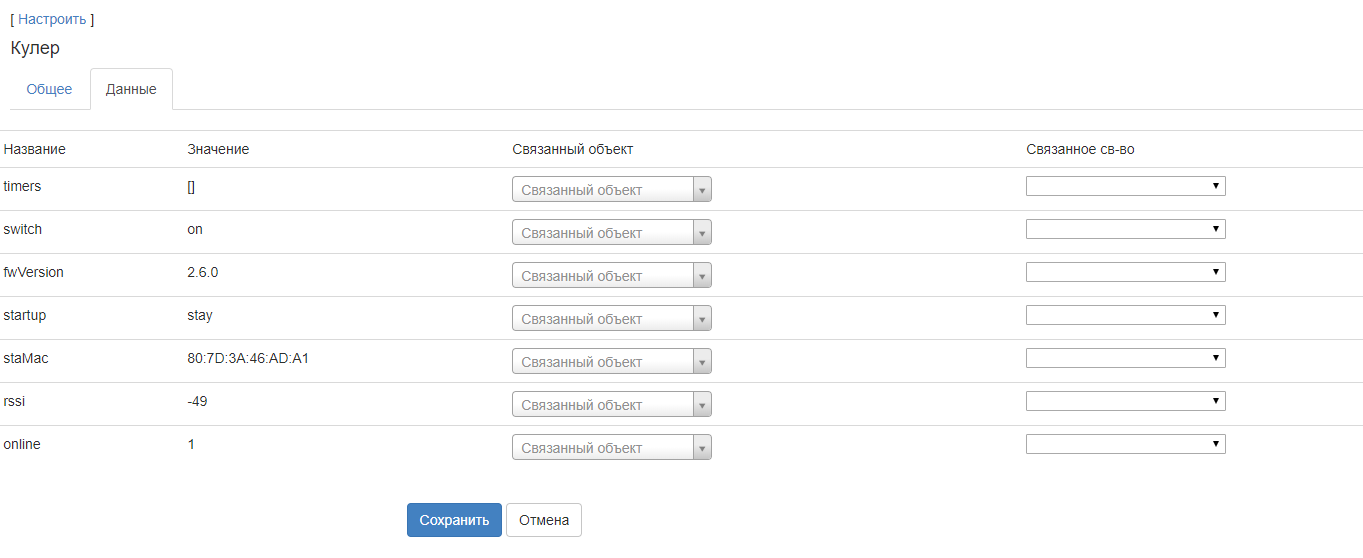This screenshot has height=558, width=1363.
Task: Open linked object dropdown for switch row
Action: tap(611, 233)
